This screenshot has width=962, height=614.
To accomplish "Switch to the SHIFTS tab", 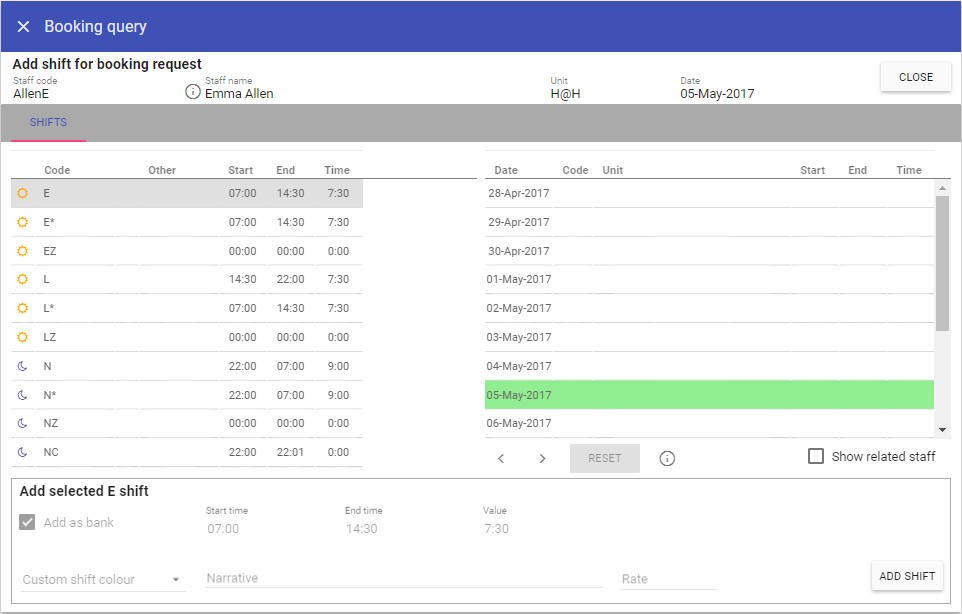I will tap(48, 123).
